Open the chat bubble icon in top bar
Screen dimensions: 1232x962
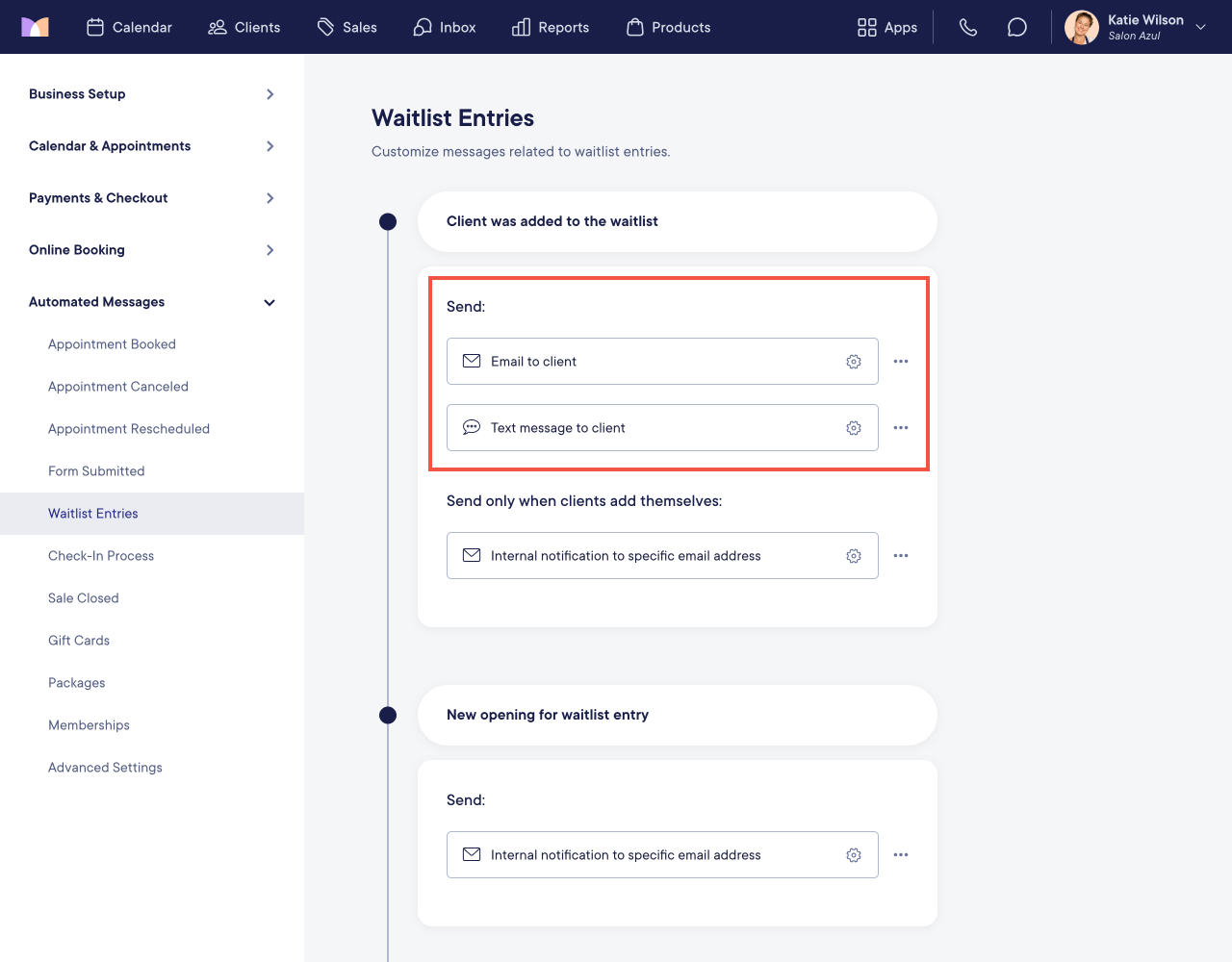(1017, 27)
